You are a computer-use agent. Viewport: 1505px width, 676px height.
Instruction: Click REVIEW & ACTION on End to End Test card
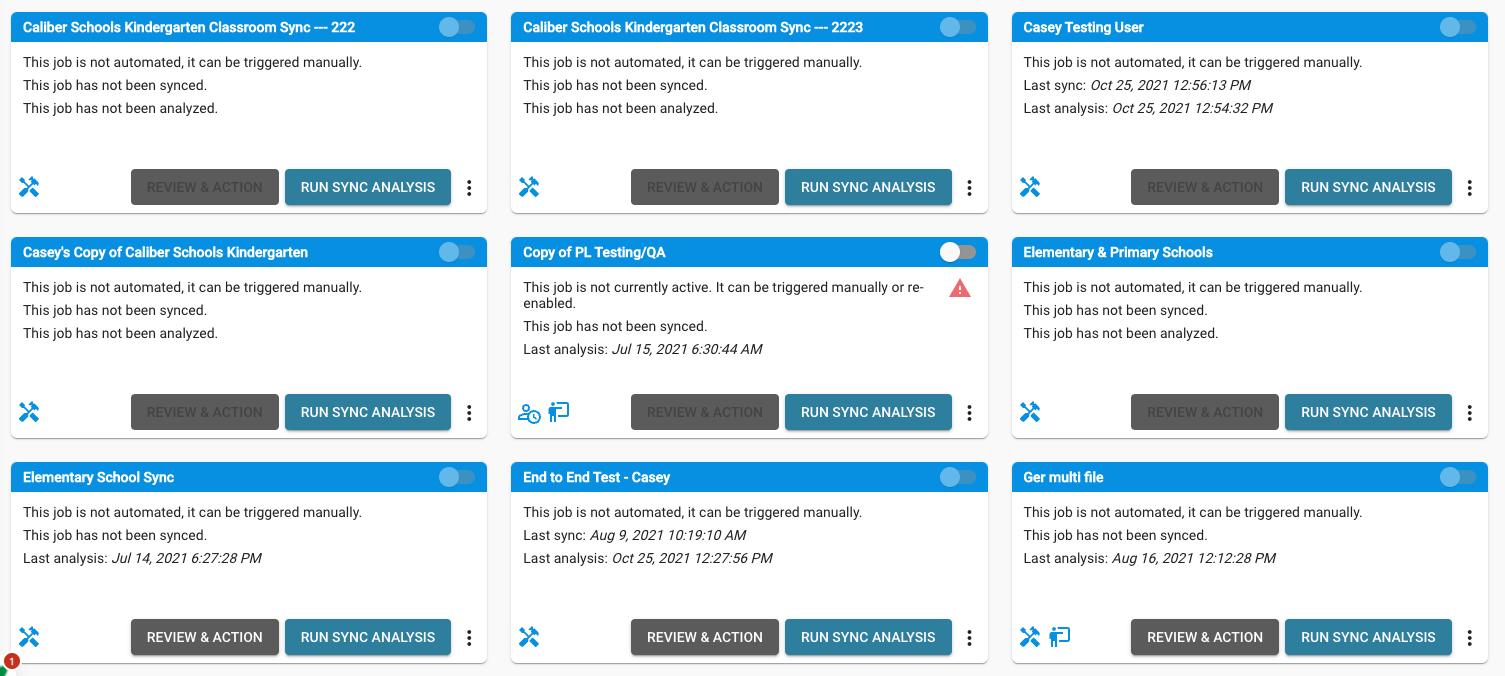coord(704,637)
